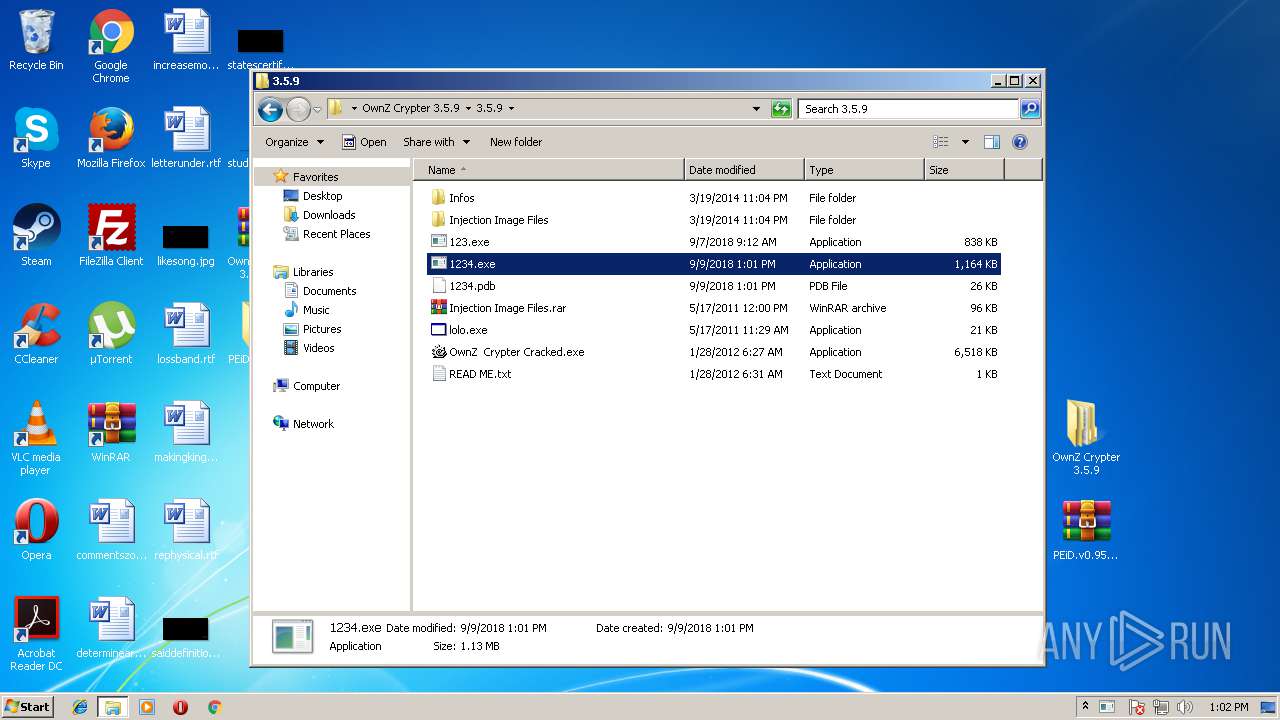Click the Start button

[28, 707]
